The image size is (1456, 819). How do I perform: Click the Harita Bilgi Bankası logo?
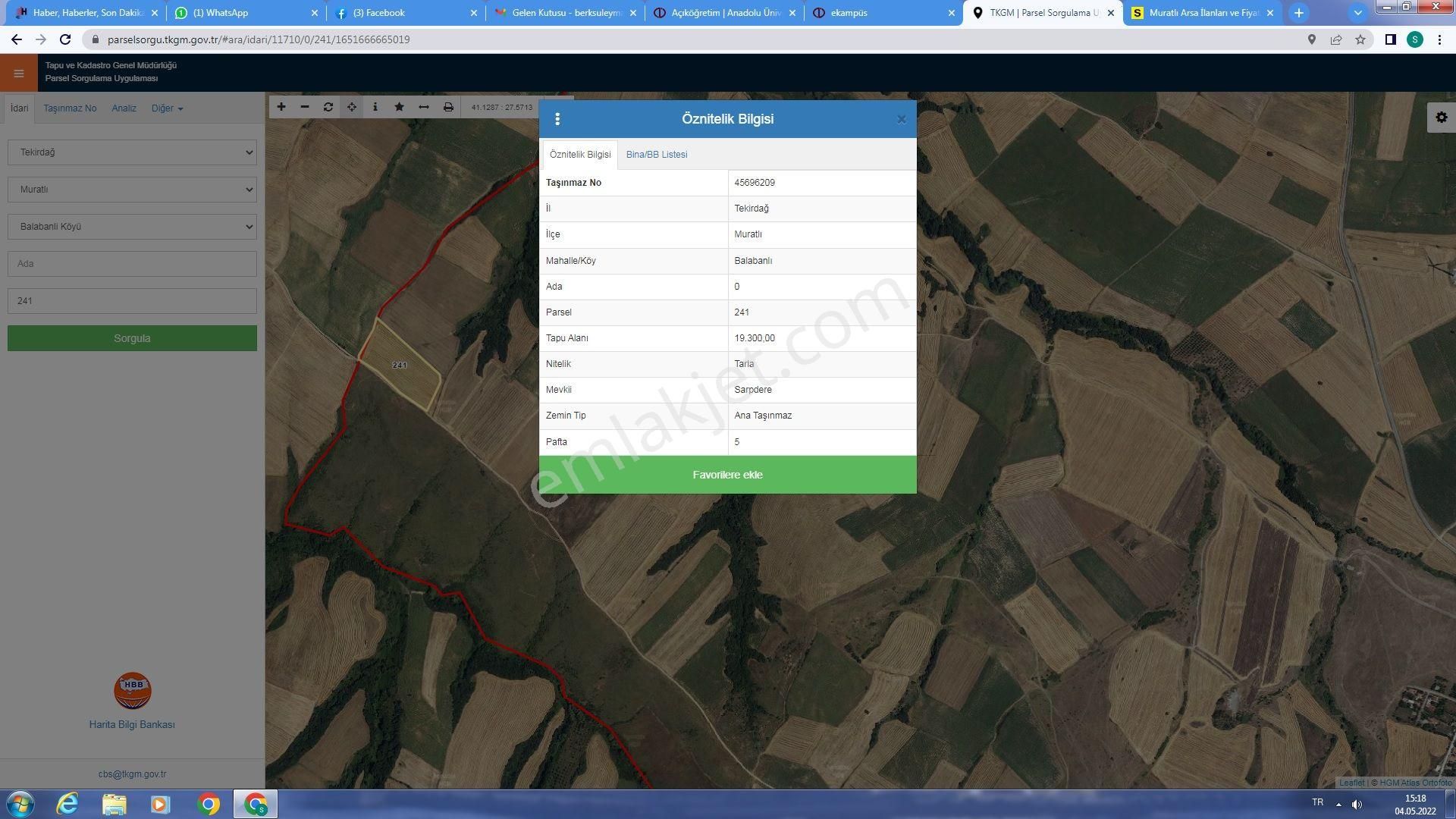133,691
